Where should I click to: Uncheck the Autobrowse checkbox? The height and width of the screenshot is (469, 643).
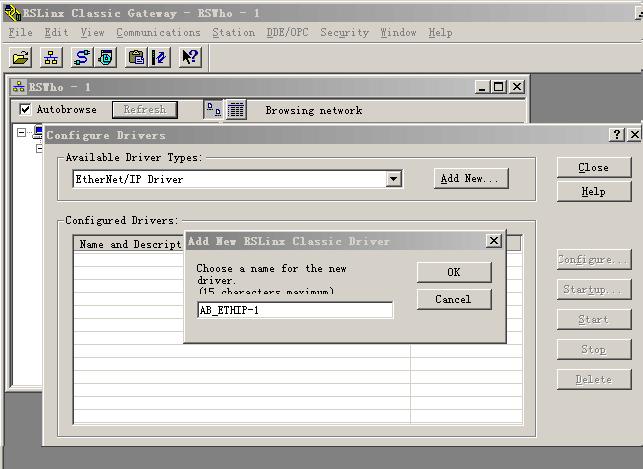tap(25, 109)
